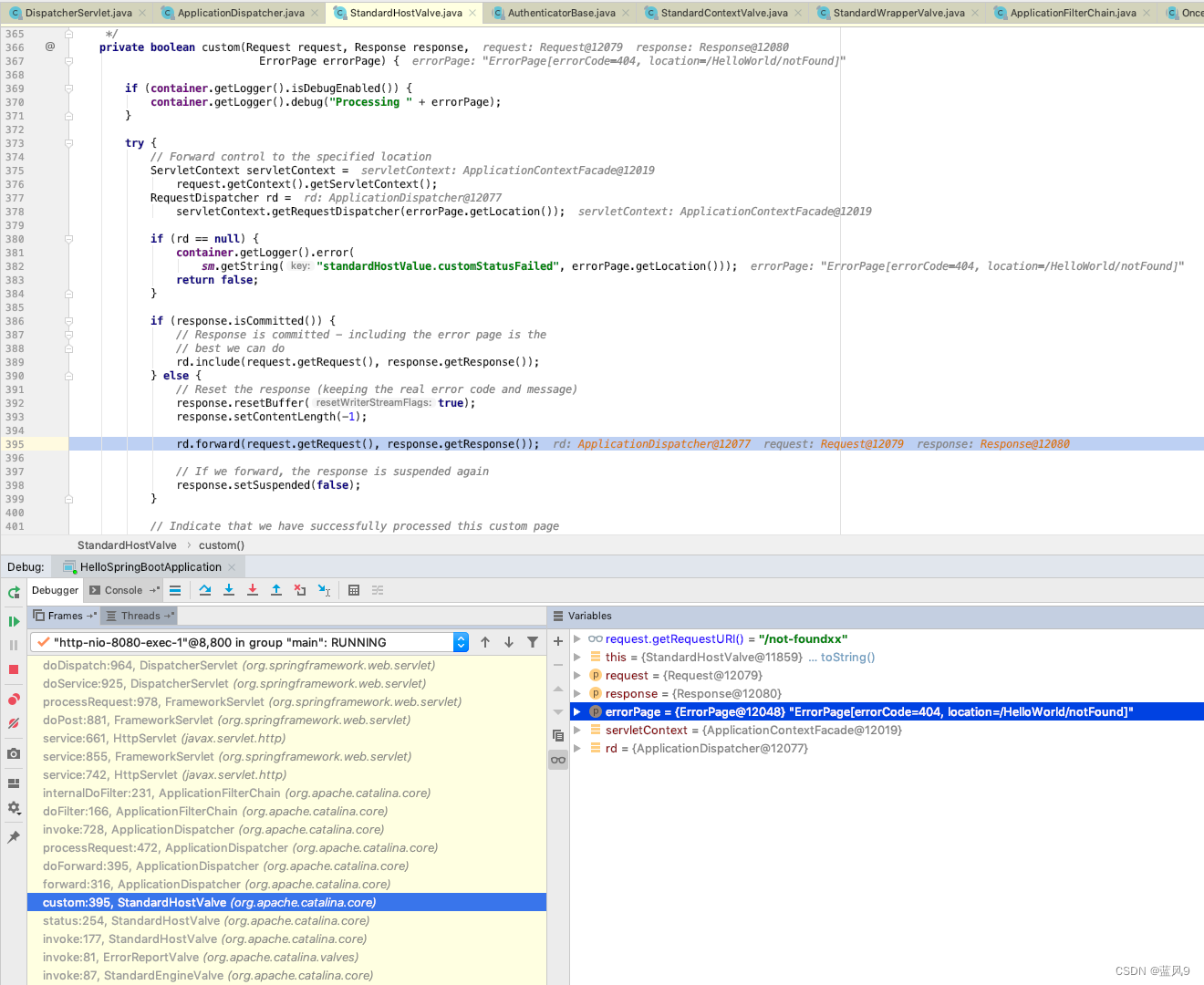Stop the debug session
1204x985 pixels.
[14, 669]
